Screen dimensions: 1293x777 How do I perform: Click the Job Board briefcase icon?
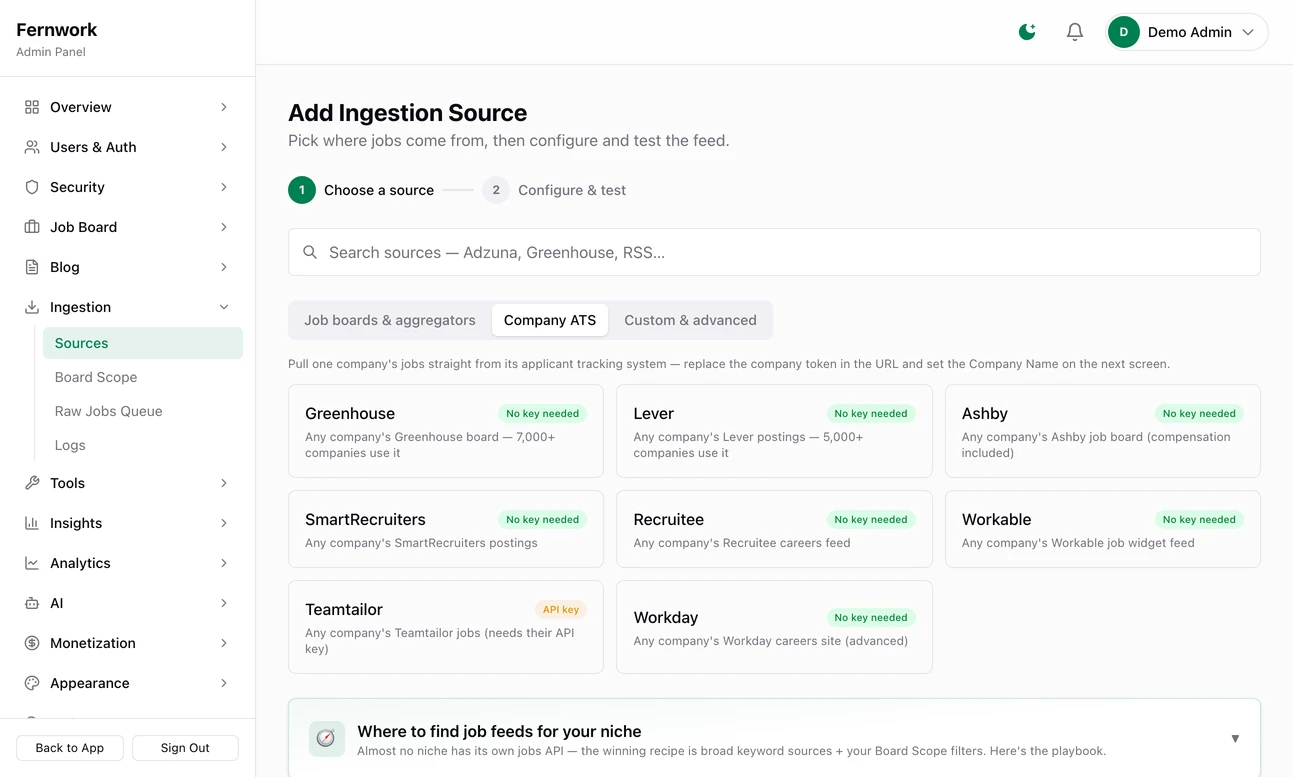32,227
